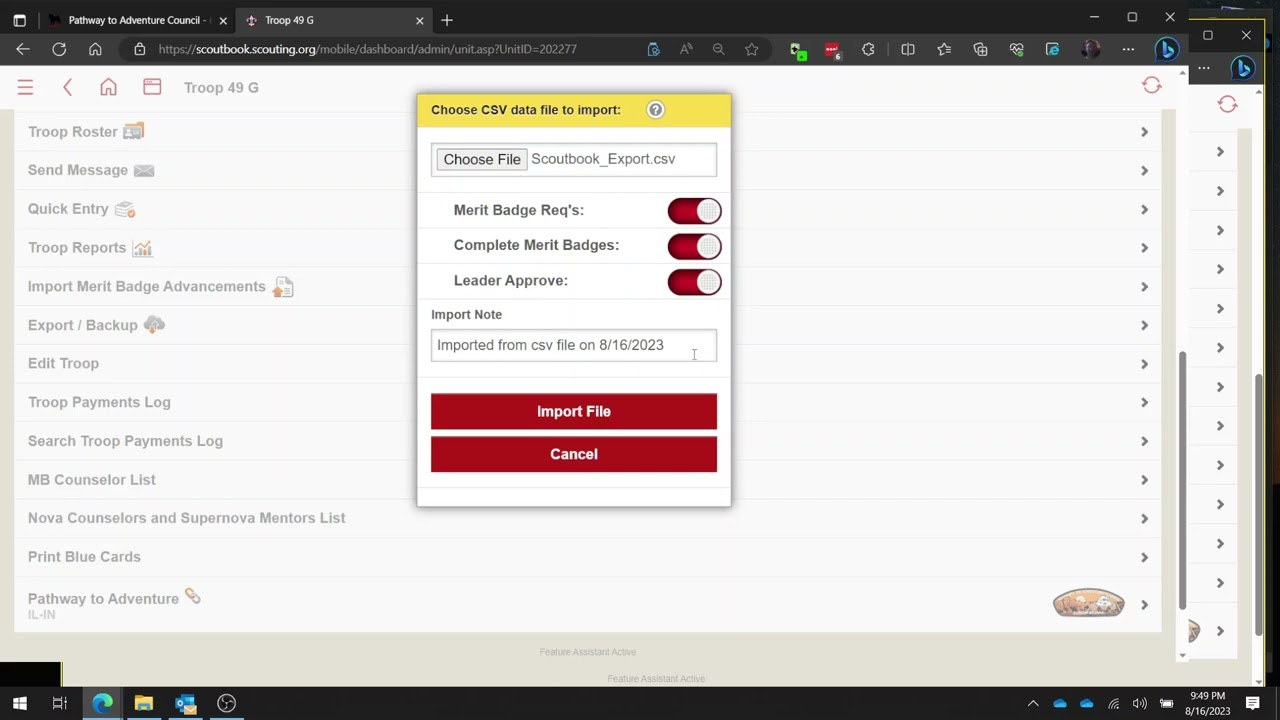Click the red back chevron beside the home icon
The width and height of the screenshot is (1280, 720).
(68, 88)
